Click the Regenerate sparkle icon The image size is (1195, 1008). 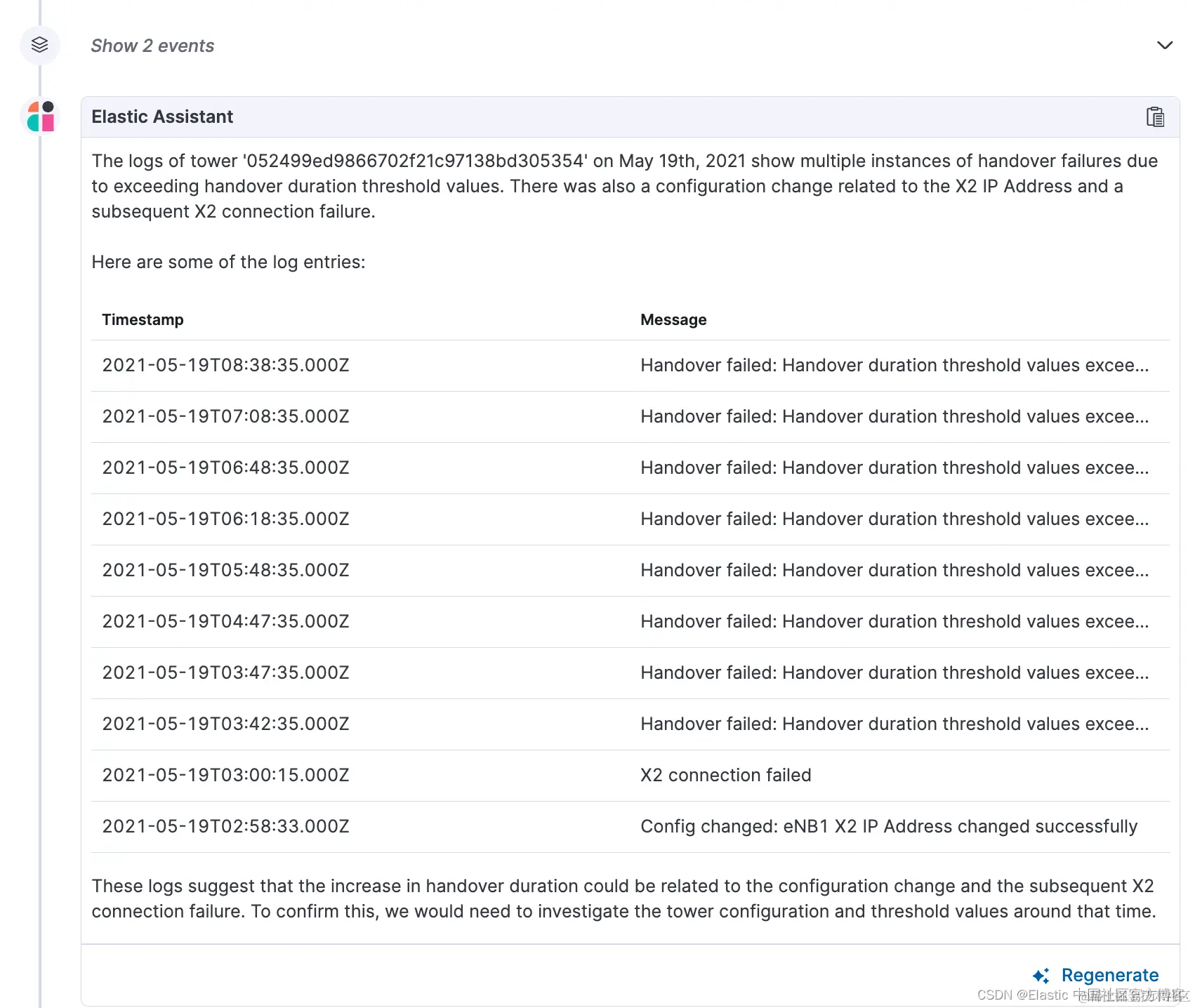[1041, 976]
